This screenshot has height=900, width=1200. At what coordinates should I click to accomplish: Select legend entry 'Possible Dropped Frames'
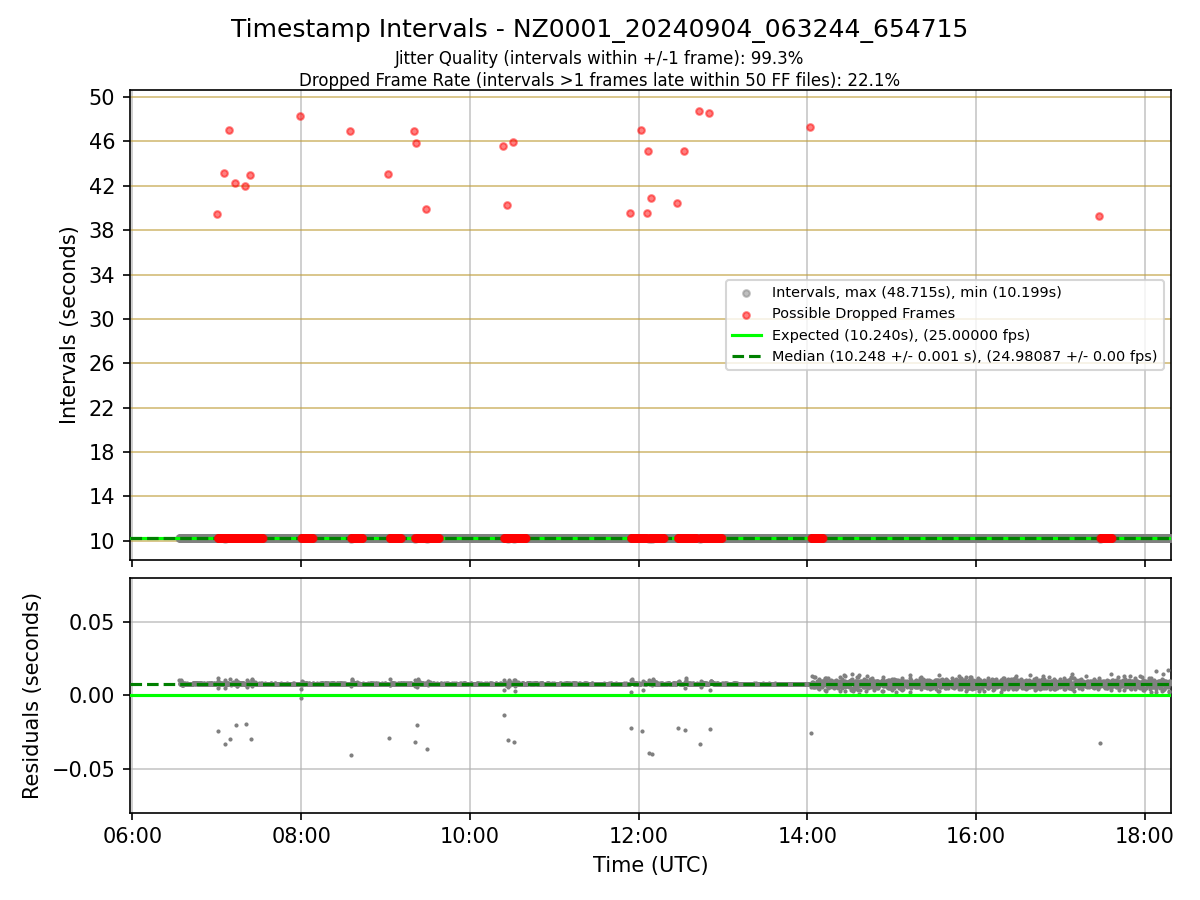(x=863, y=314)
